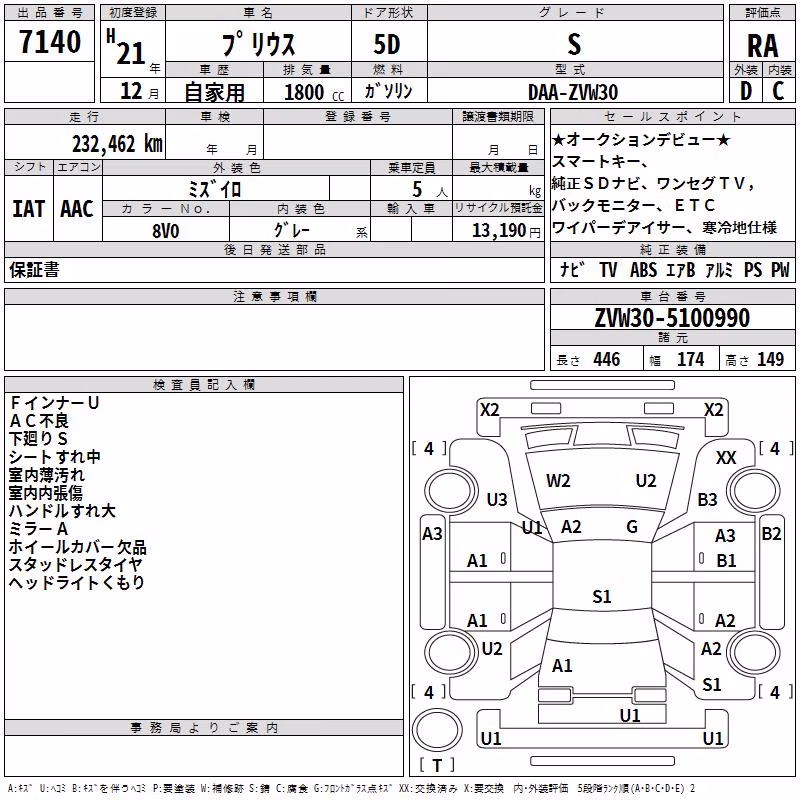
Task: Click the height value 149
Action: pyautogui.click(x=770, y=360)
